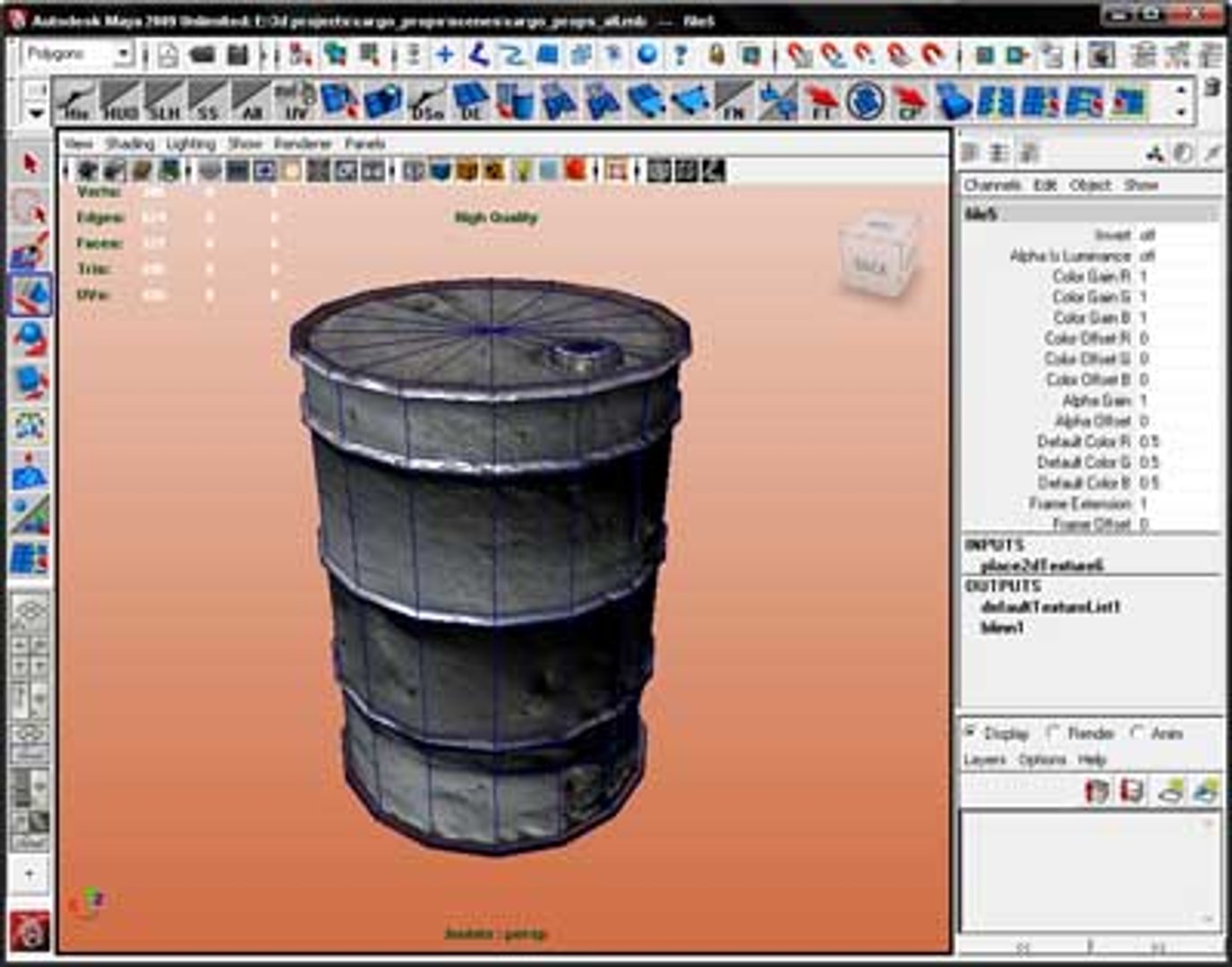This screenshot has width=1232, height=967.
Task: Run the His shelf button
Action: (x=76, y=100)
